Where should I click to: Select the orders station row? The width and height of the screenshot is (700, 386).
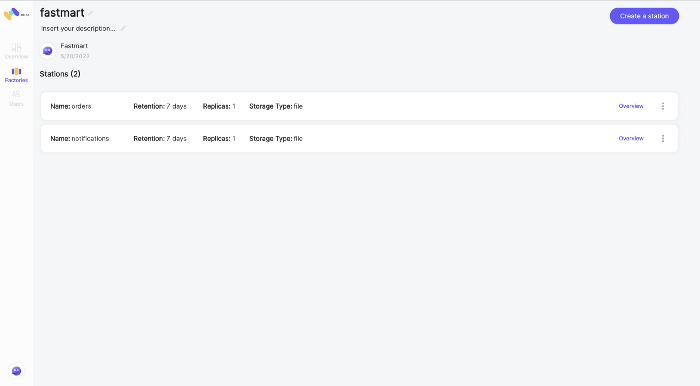tap(359, 106)
